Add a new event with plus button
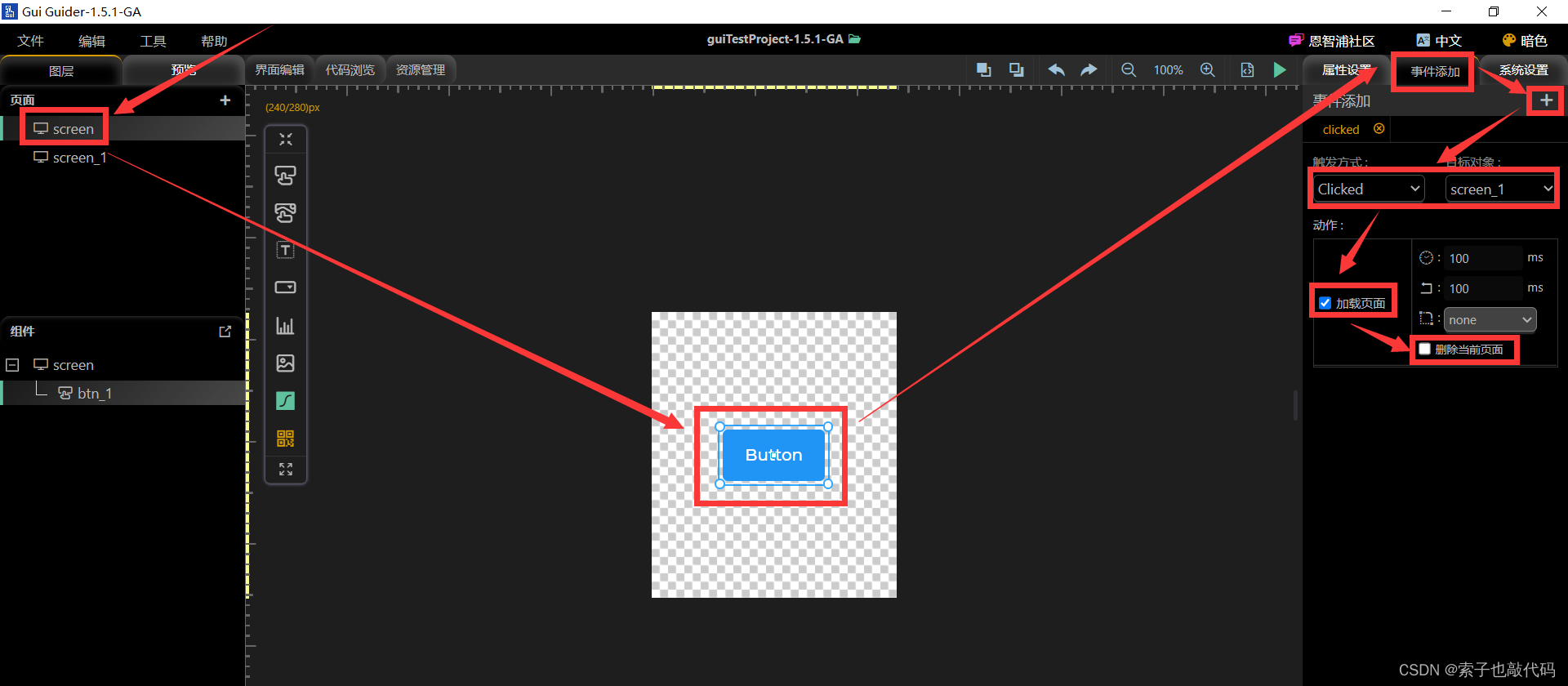1568x686 pixels. [x=1546, y=100]
